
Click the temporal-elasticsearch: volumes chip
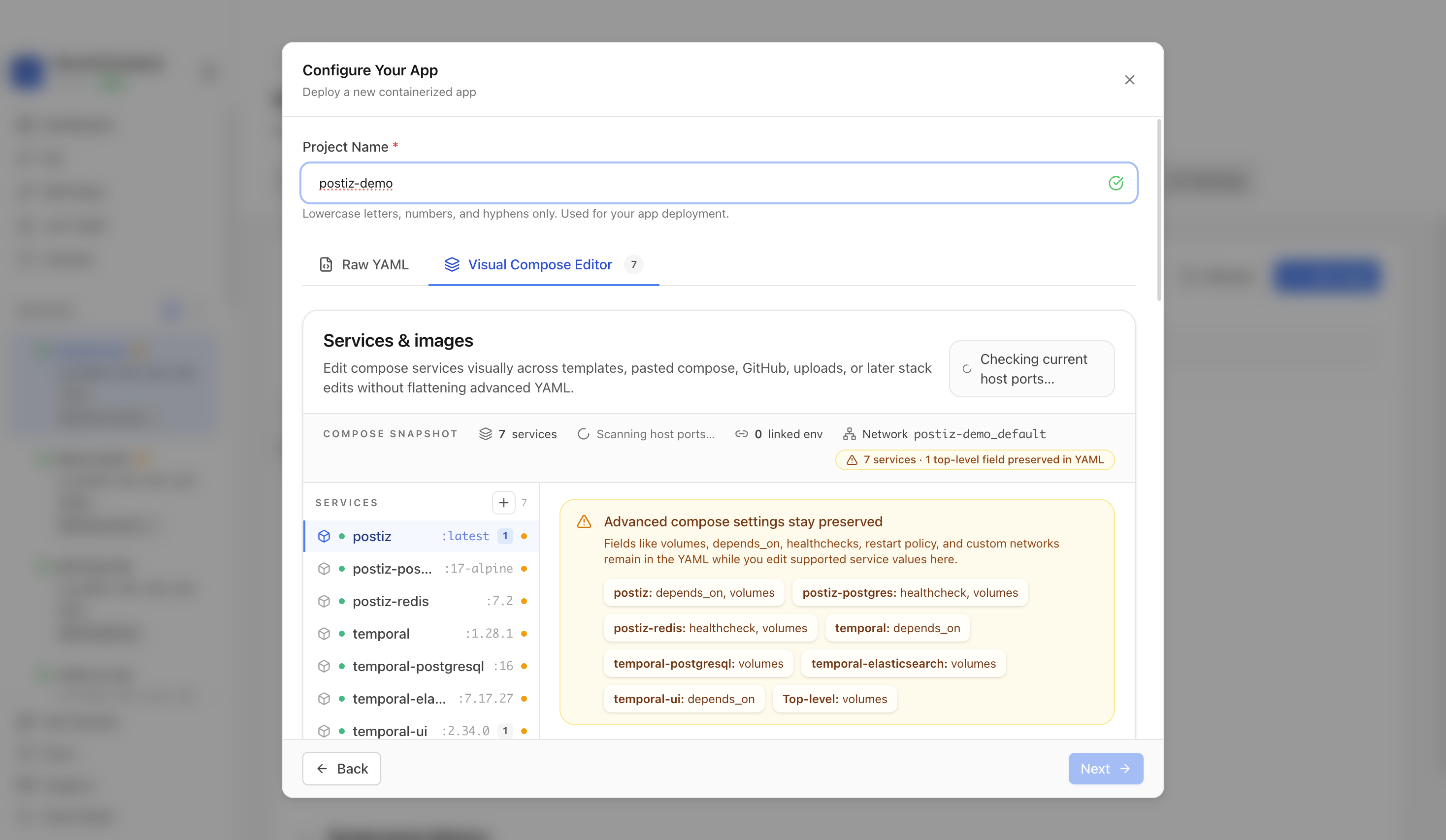pos(903,664)
